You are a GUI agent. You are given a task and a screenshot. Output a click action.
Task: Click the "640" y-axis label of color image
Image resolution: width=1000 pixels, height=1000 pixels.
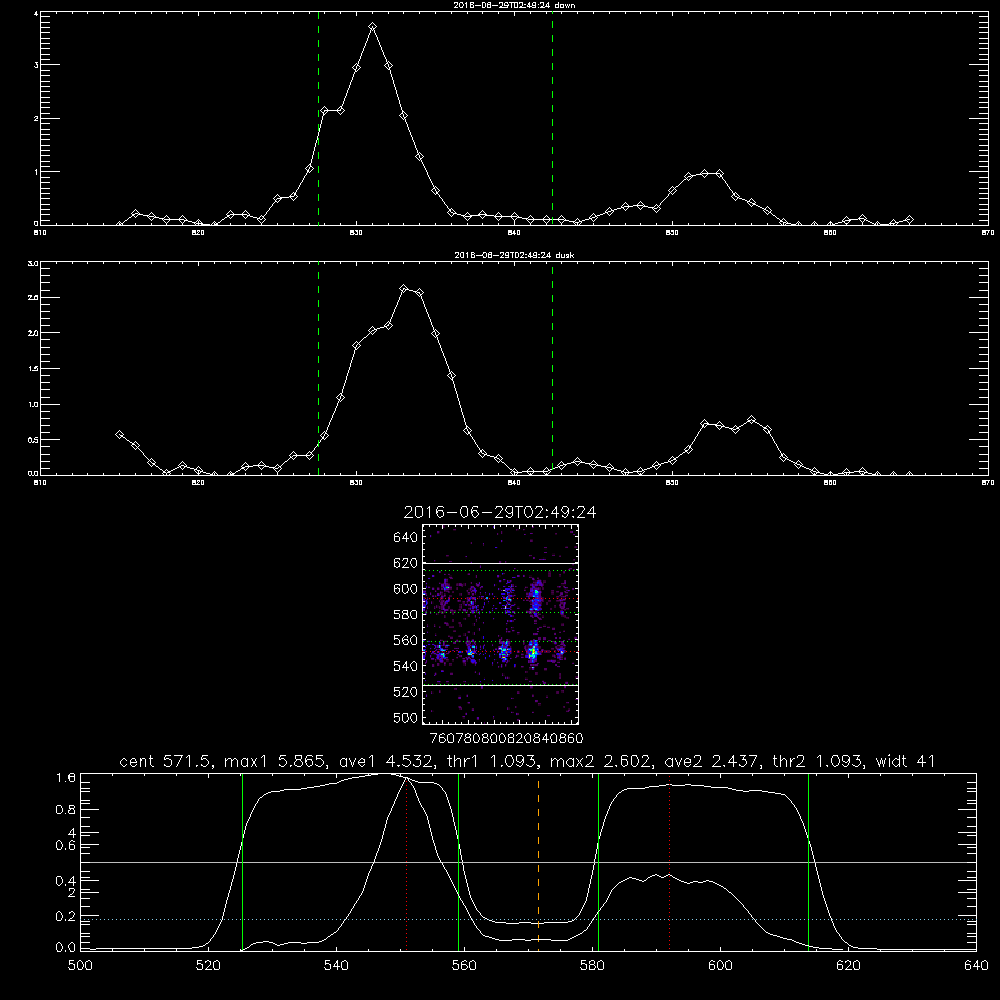pyautogui.click(x=405, y=538)
